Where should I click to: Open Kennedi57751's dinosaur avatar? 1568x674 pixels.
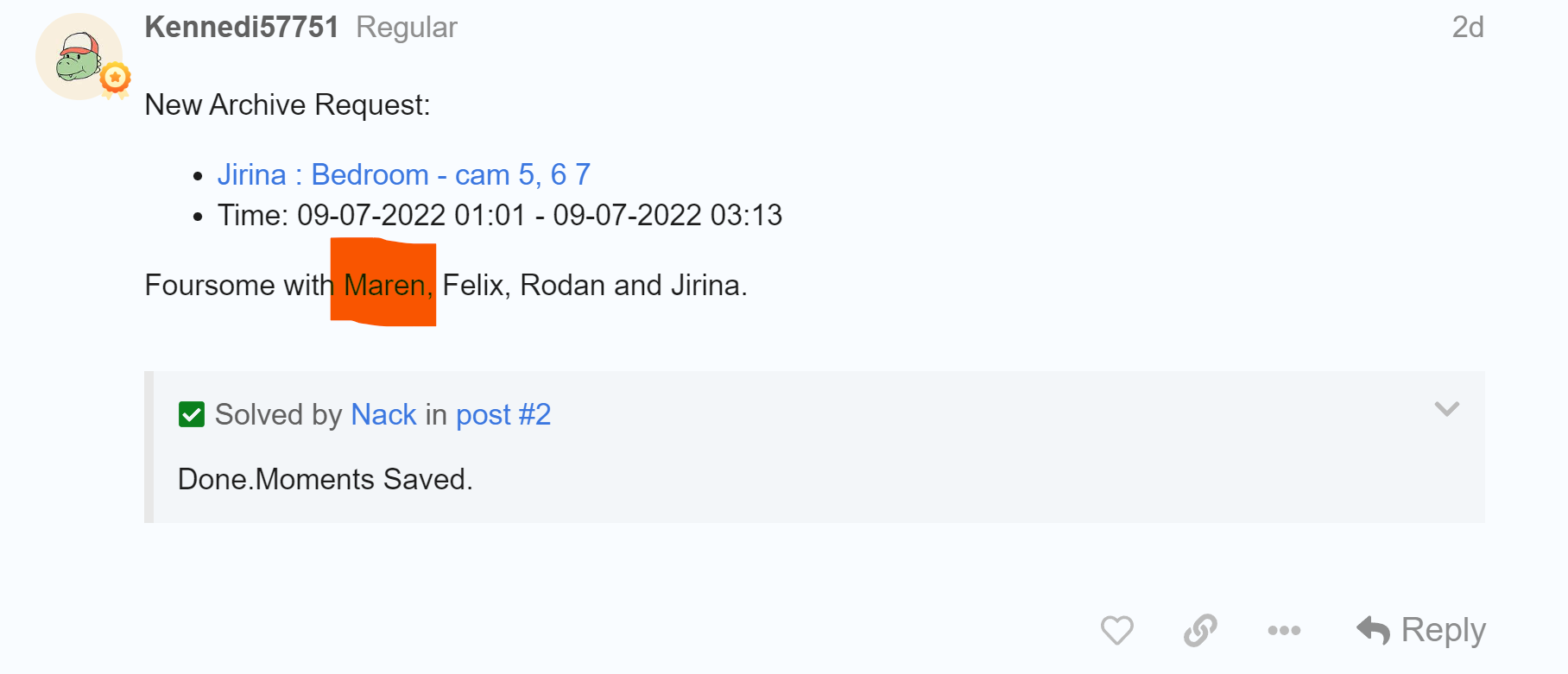click(77, 57)
